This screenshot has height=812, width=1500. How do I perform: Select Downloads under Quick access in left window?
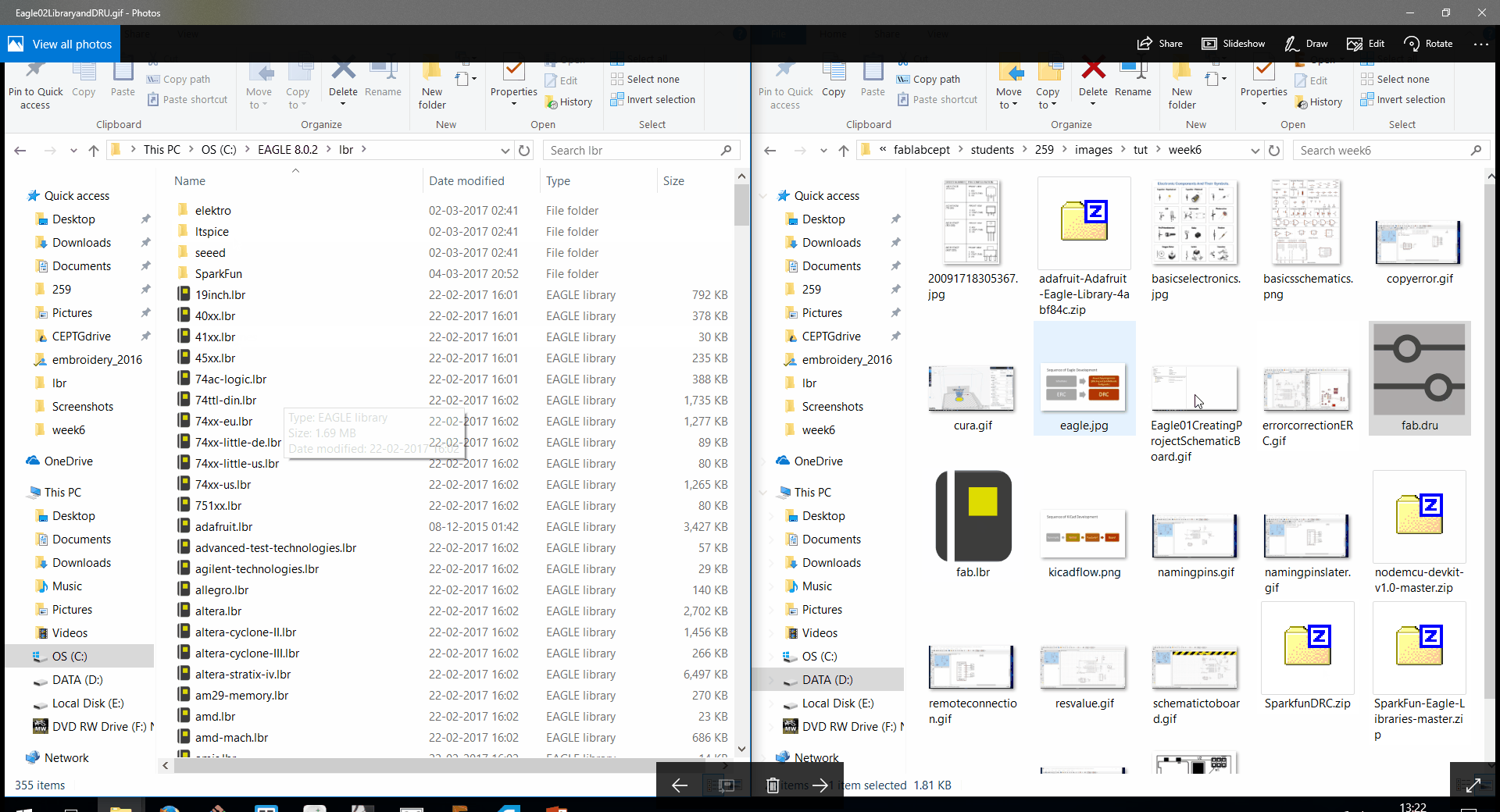pyautogui.click(x=81, y=242)
